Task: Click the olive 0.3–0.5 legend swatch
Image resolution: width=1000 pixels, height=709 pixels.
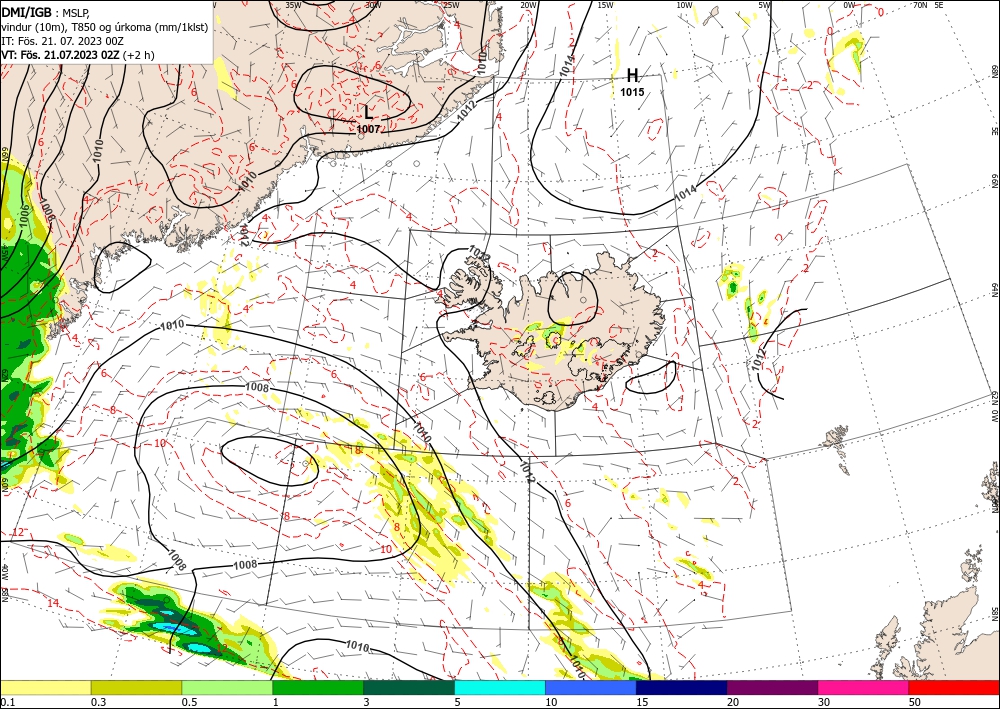Action: coord(136,687)
